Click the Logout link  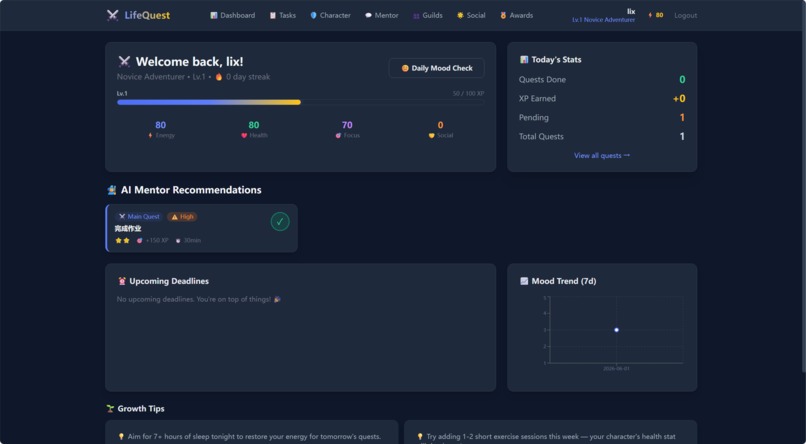686,15
